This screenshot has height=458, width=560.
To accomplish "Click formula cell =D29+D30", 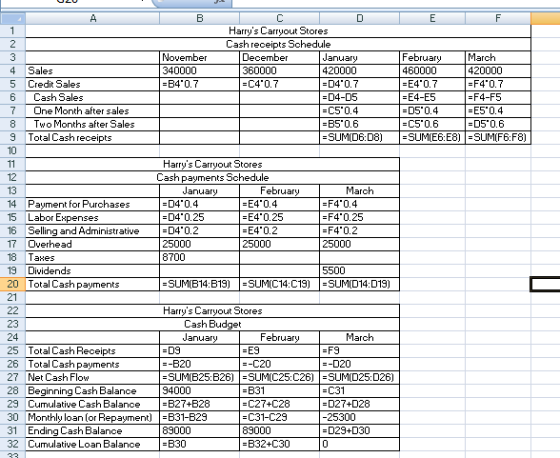I will click(x=359, y=430).
